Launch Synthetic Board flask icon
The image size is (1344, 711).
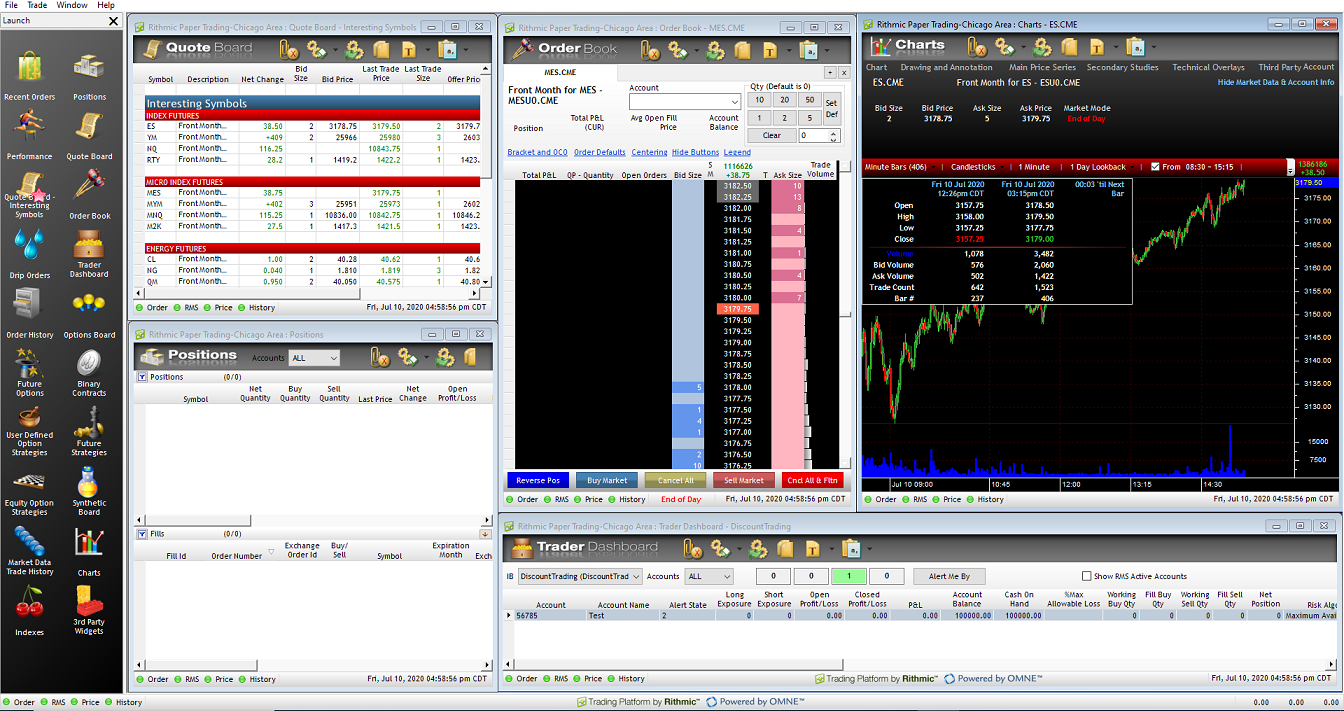click(89, 482)
